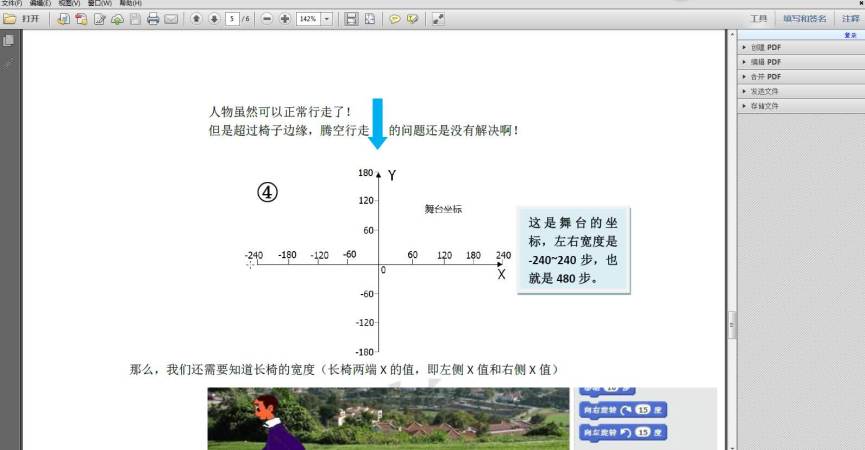Open the 帮助(H) menu

point(131,3)
